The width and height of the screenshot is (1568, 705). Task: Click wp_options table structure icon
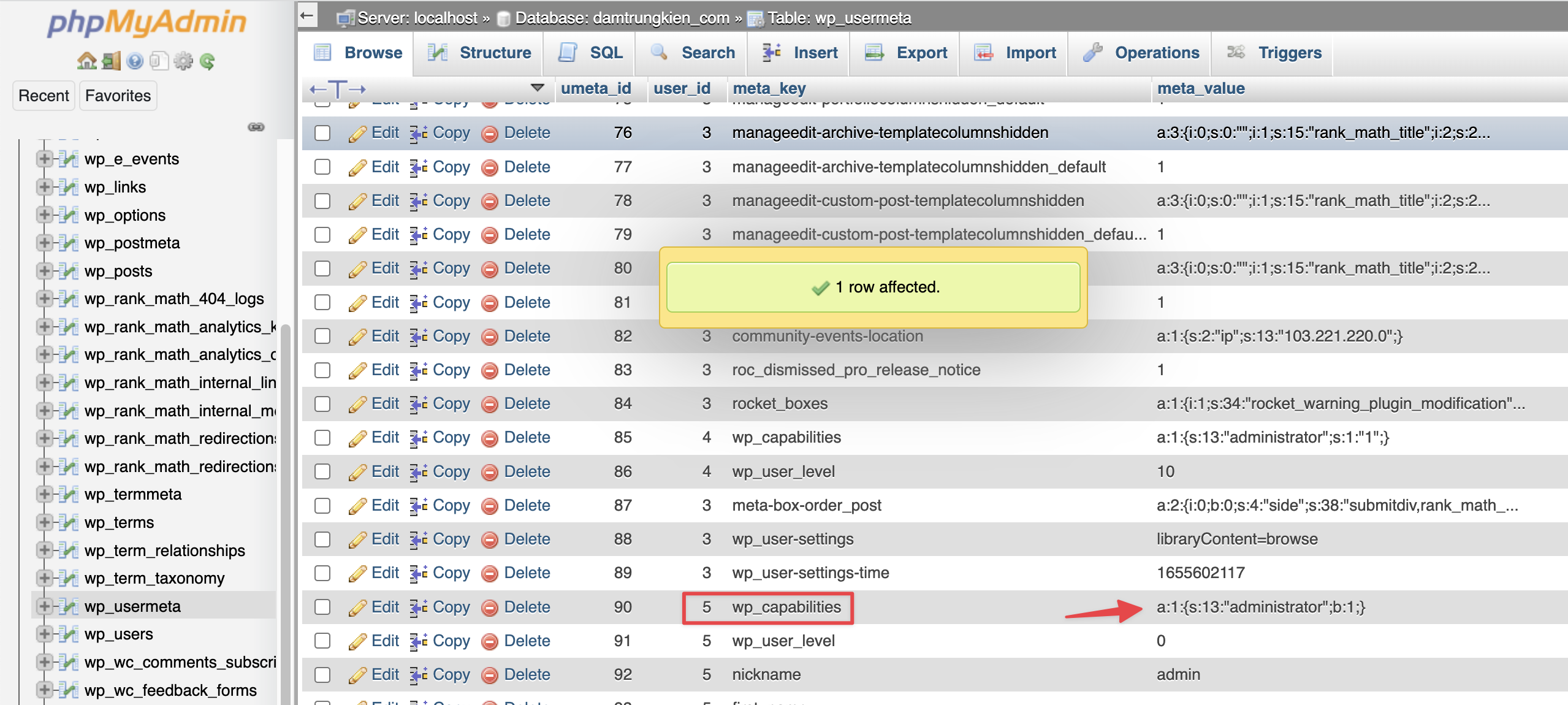[69, 215]
